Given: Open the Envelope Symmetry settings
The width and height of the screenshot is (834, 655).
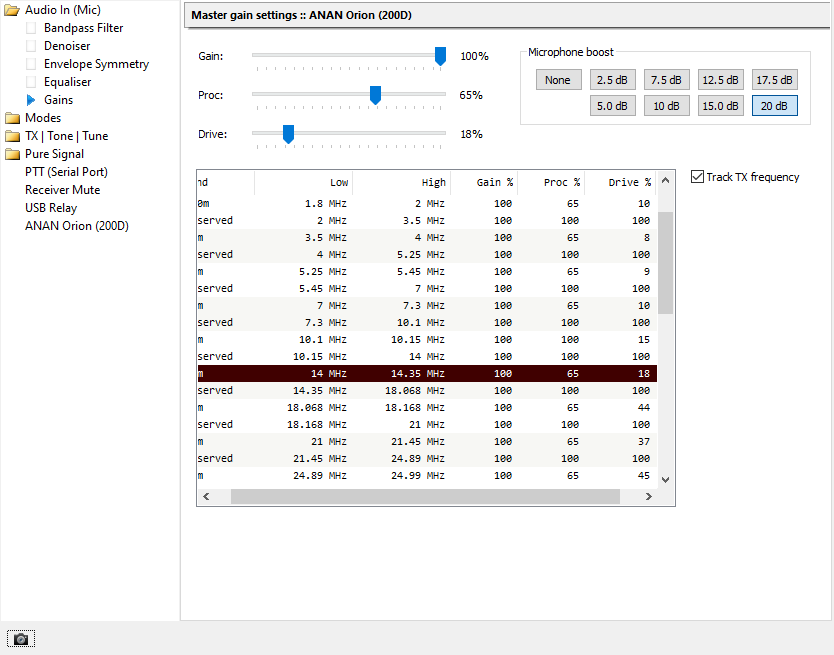Looking at the screenshot, I should [96, 64].
